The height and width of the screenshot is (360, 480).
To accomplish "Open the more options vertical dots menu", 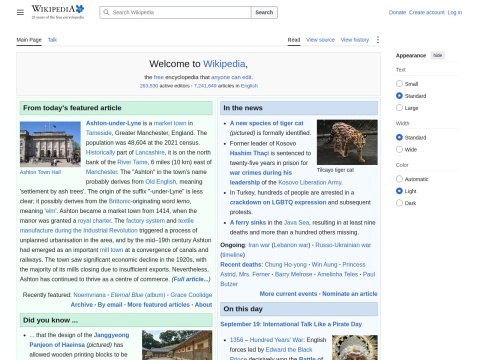I will (378, 40).
